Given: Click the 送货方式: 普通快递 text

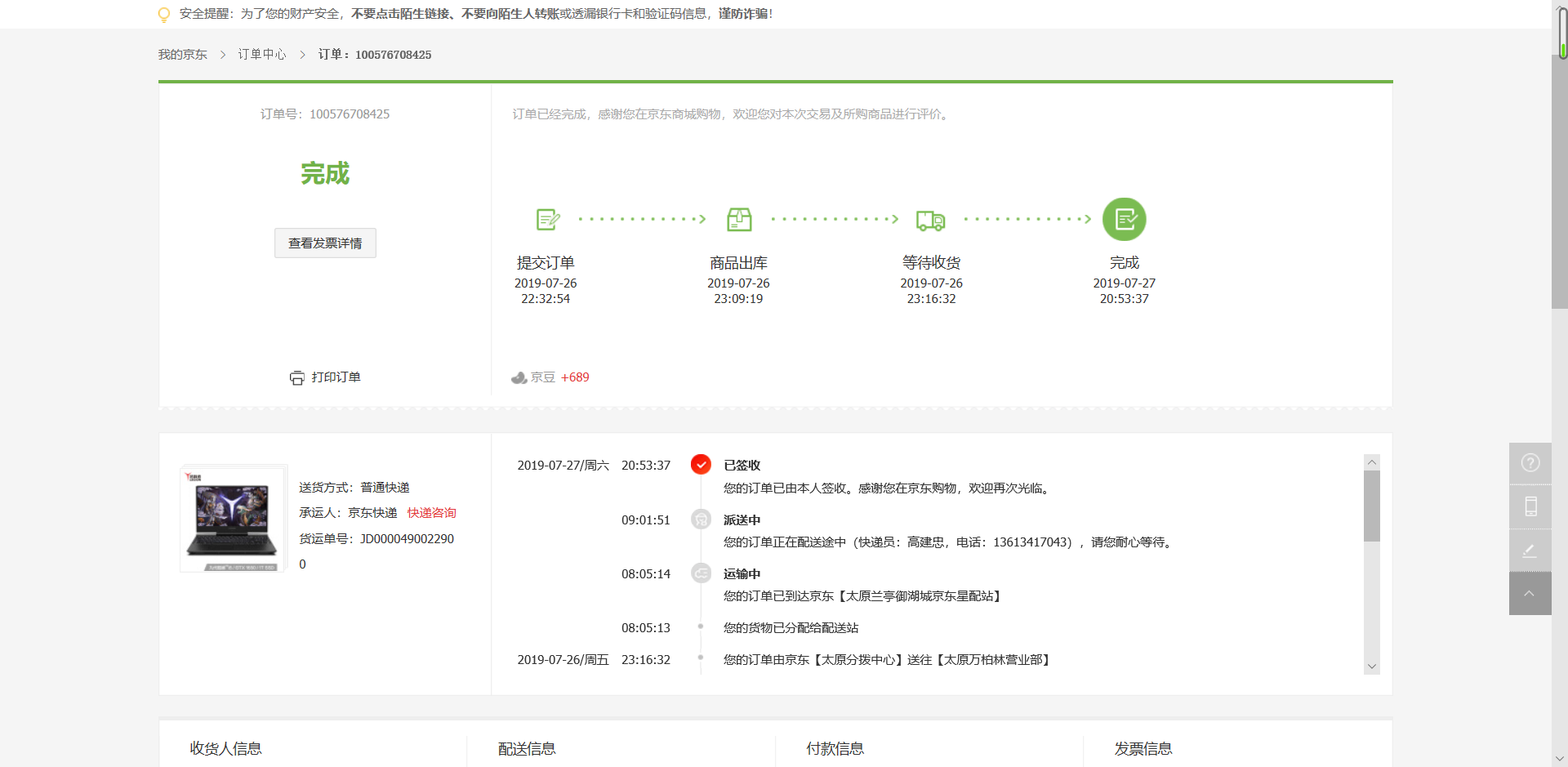Looking at the screenshot, I should click(354, 488).
